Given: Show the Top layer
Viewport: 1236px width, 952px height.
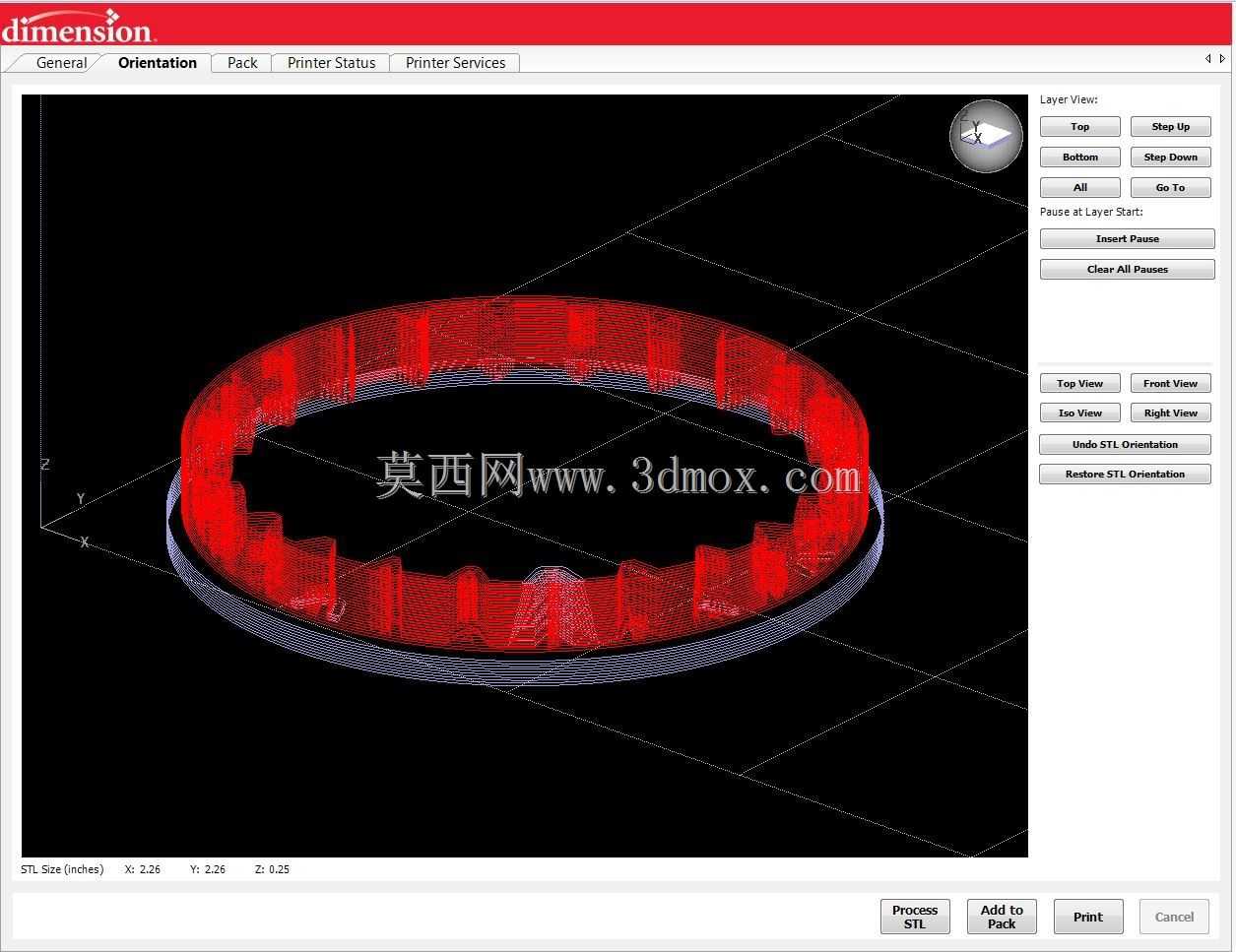Looking at the screenshot, I should [x=1080, y=127].
